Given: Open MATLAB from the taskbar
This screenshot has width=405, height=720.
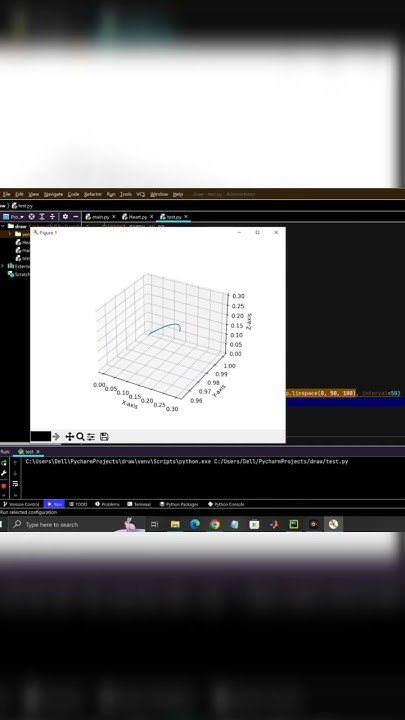Looking at the screenshot, I should 274,524.
